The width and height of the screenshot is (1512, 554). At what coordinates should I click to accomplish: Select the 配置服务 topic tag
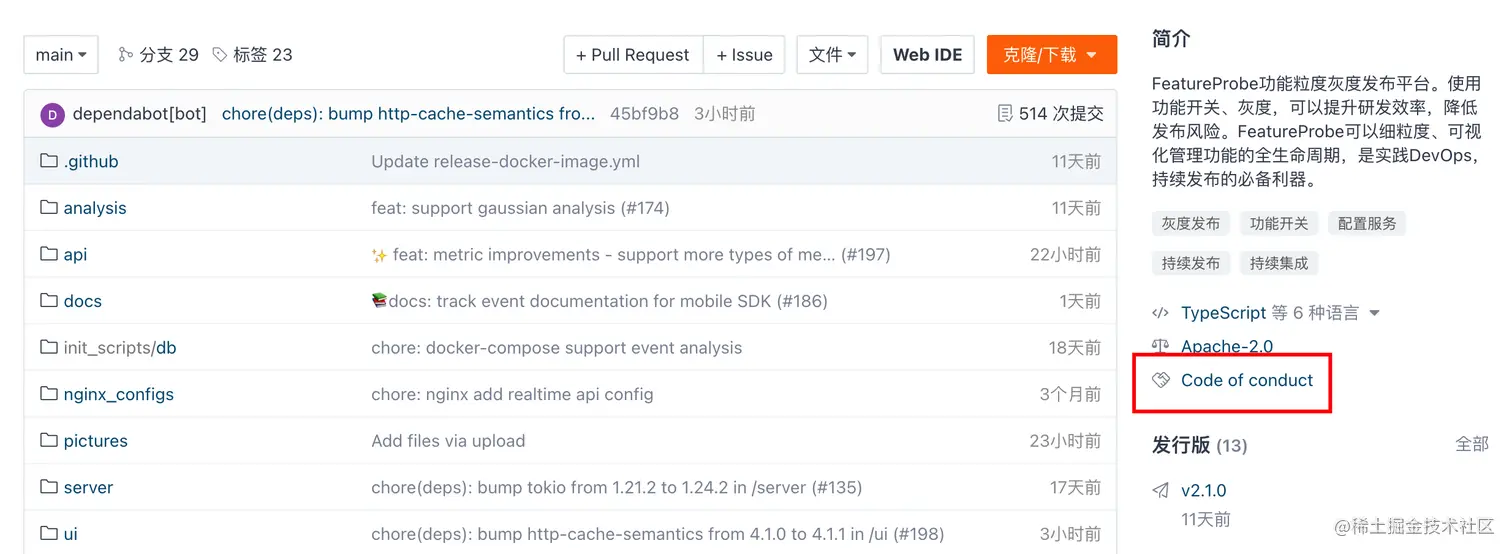tap(1367, 223)
